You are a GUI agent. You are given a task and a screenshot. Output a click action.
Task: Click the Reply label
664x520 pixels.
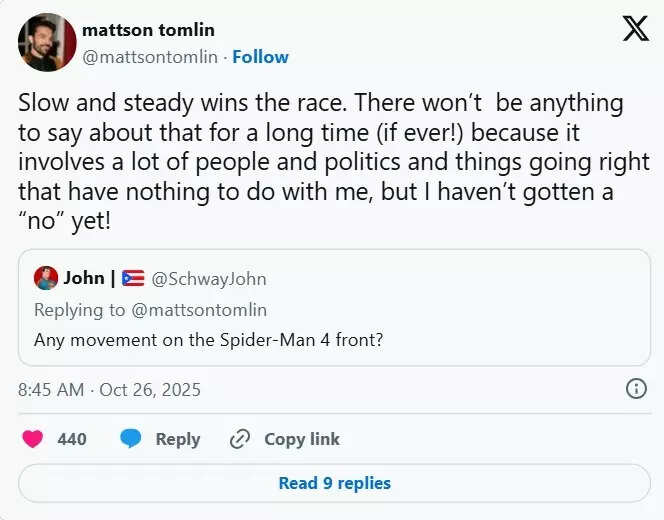click(178, 439)
